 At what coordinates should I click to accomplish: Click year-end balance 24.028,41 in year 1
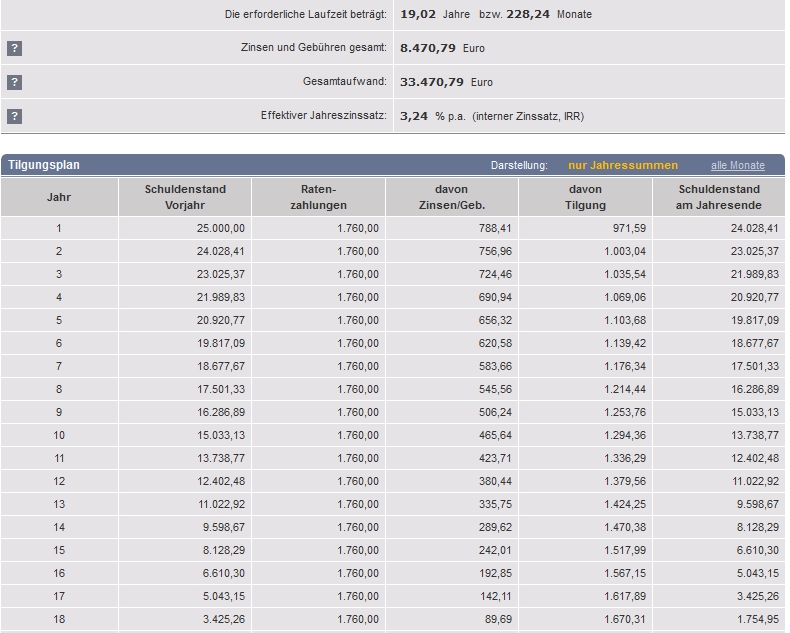tap(755, 228)
